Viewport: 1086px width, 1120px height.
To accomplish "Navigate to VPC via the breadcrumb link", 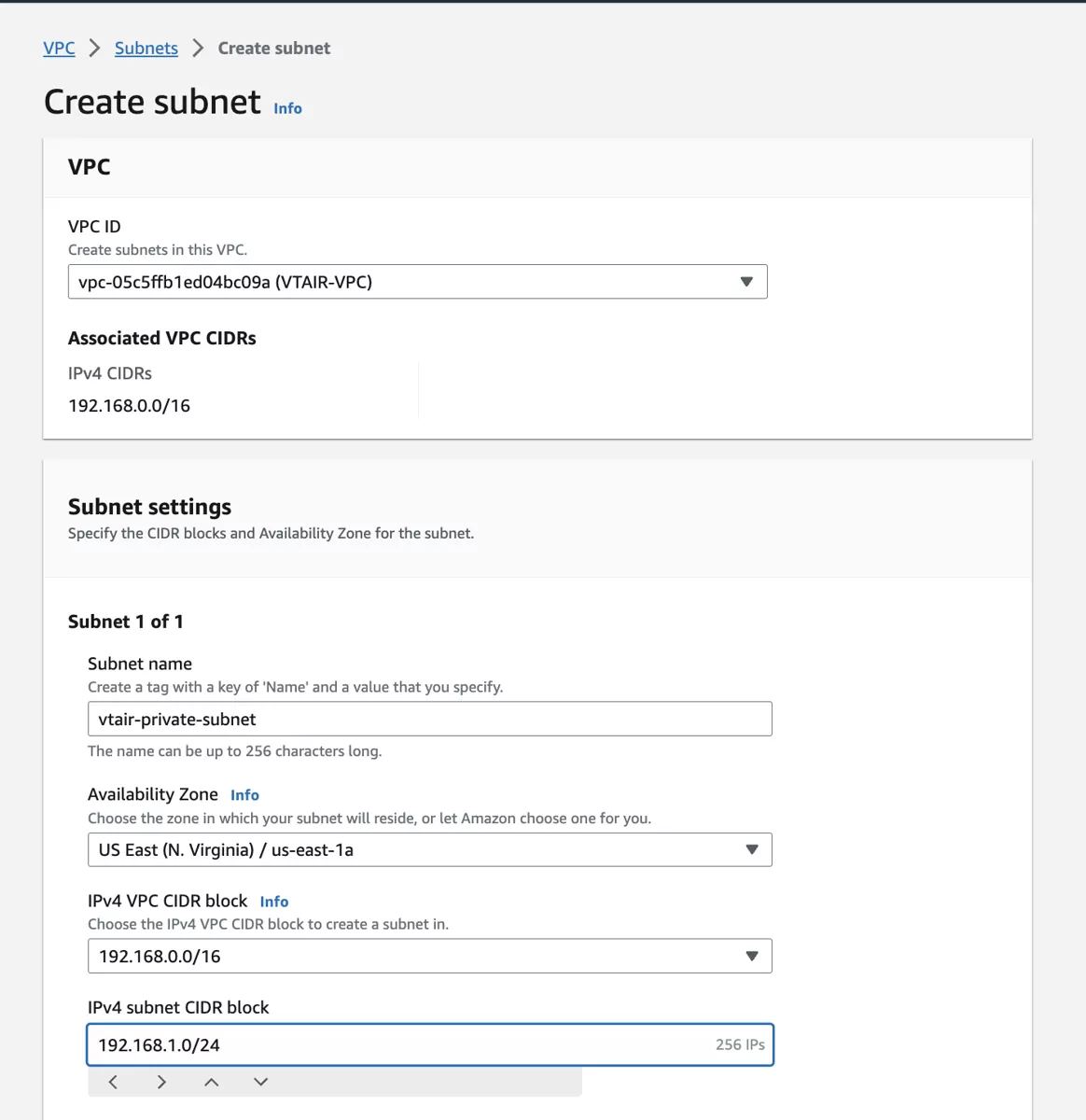I will (x=59, y=48).
